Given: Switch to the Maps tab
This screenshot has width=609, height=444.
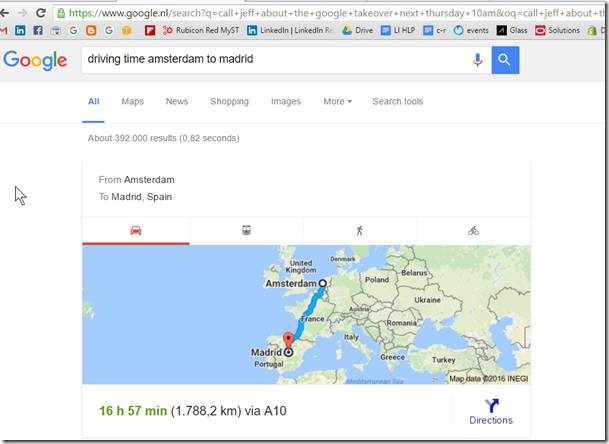Looking at the screenshot, I should point(132,101).
